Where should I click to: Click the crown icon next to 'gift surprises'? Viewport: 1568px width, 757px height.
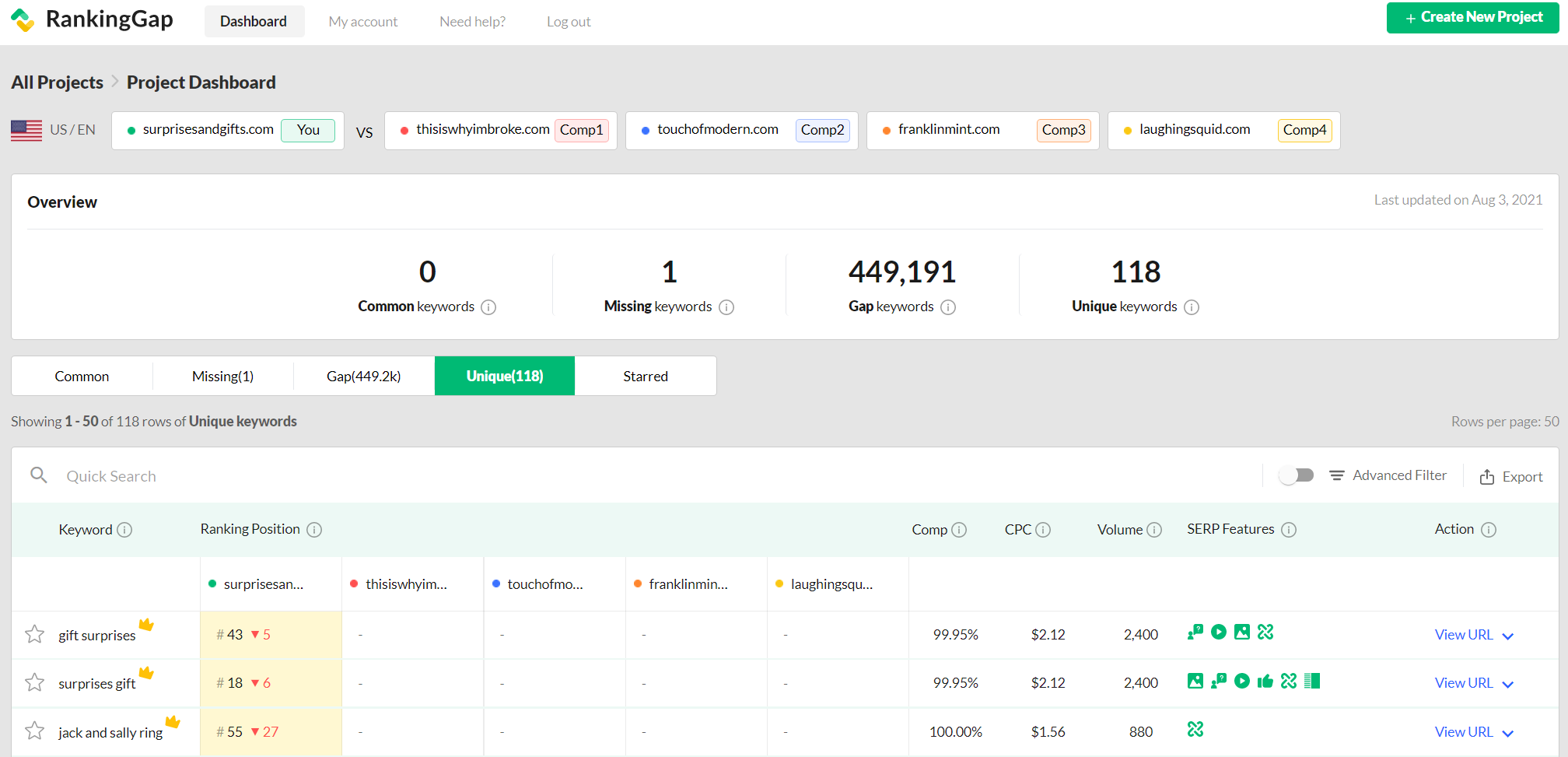click(146, 624)
